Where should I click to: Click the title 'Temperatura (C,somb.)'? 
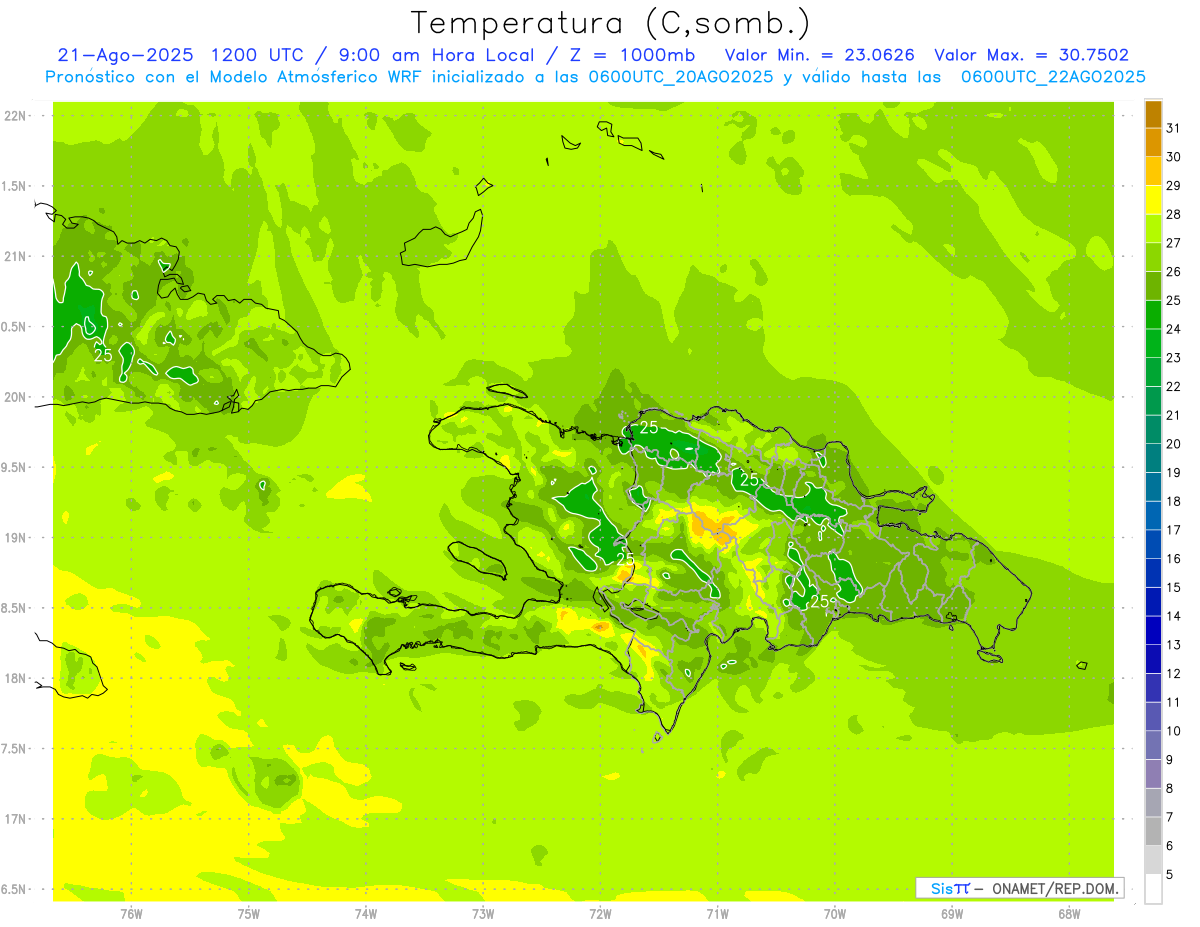pyautogui.click(x=611, y=23)
